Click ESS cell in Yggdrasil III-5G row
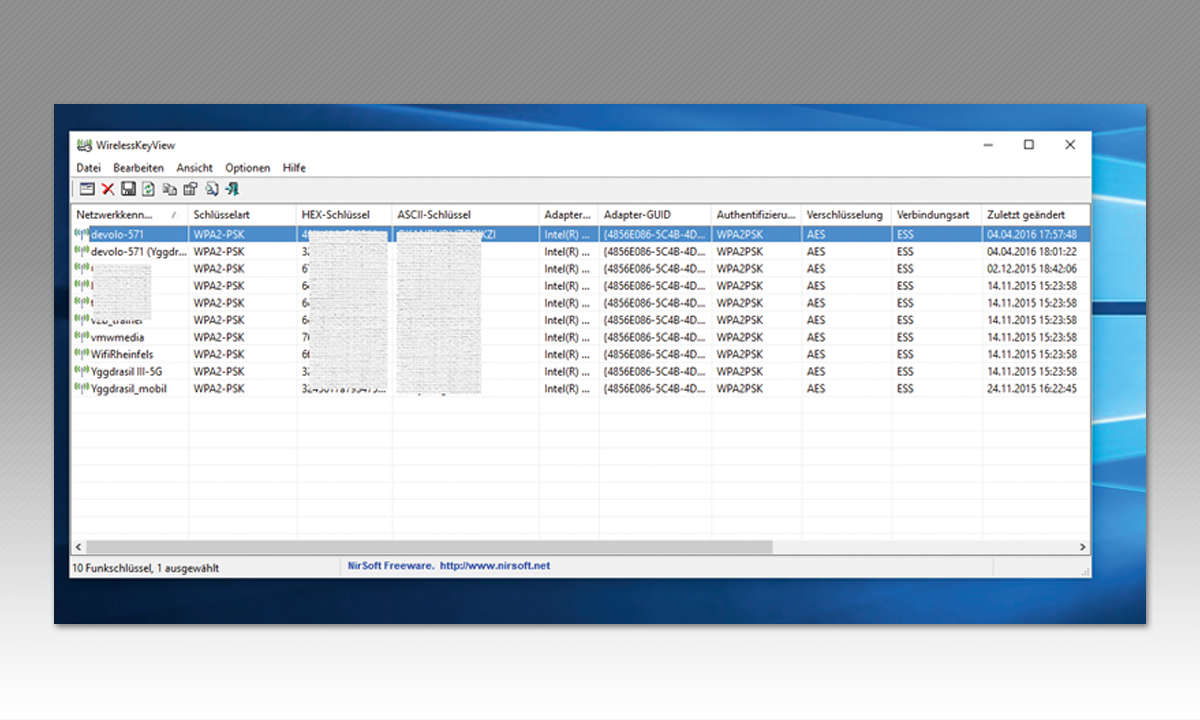The image size is (1200, 720). (905, 371)
